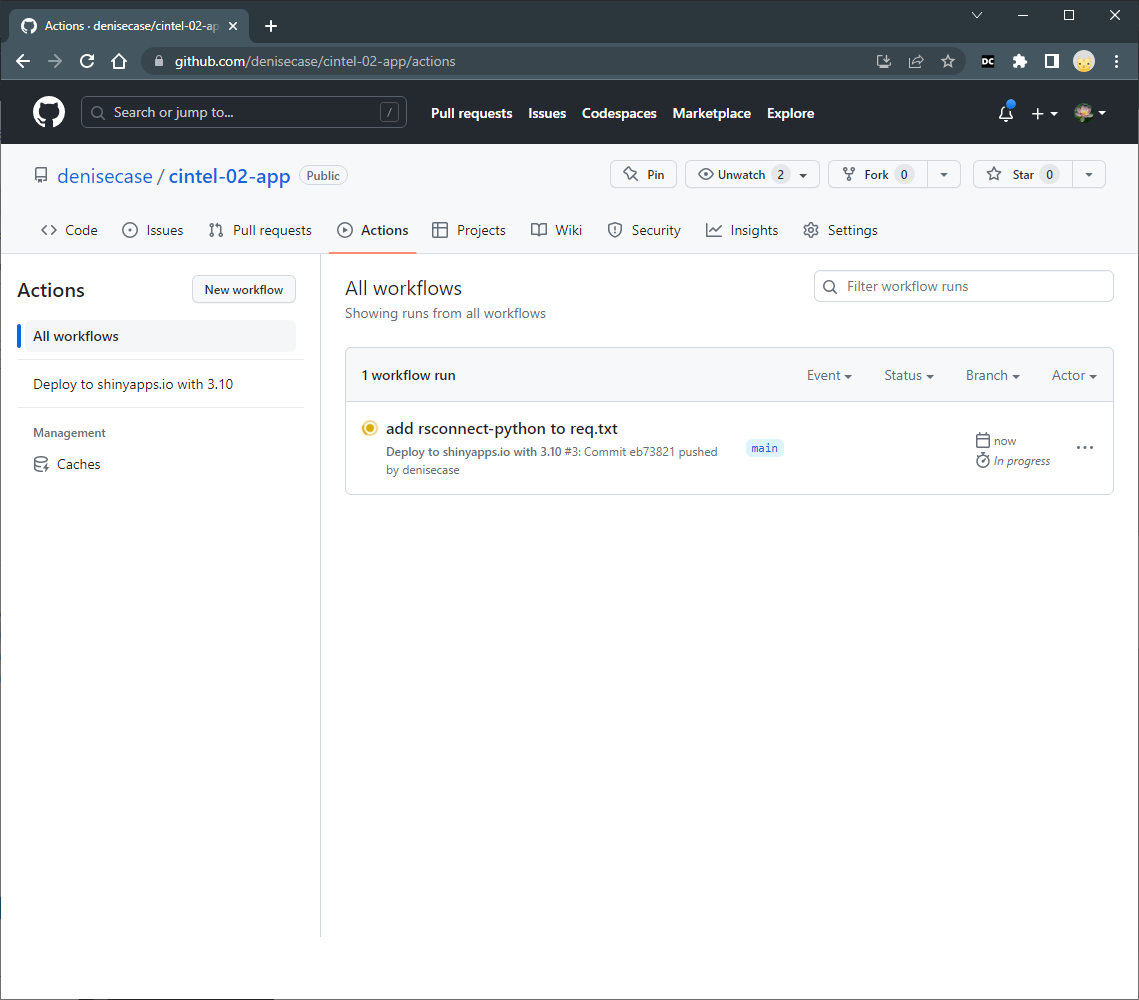This screenshot has height=1000, width=1139.
Task: Click the tab search chevron
Action: point(977,15)
